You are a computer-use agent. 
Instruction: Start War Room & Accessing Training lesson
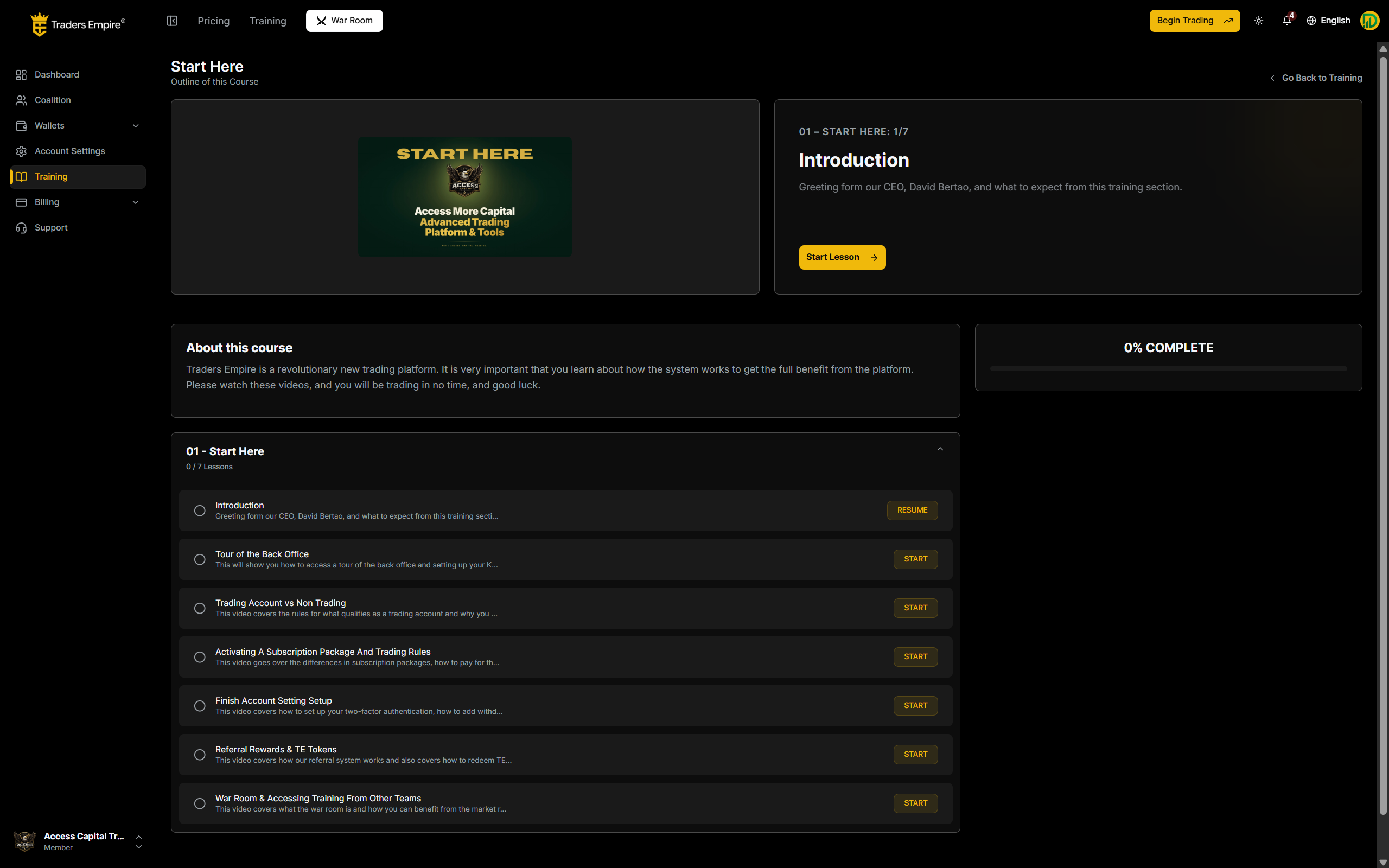[x=915, y=803]
